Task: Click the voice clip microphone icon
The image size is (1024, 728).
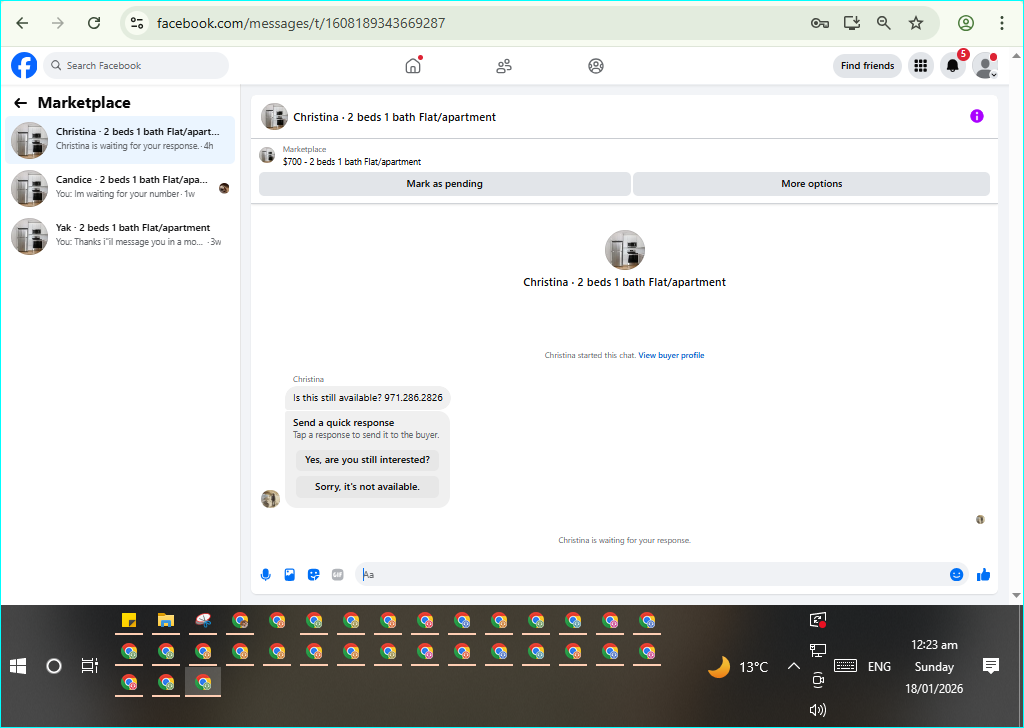Action: click(266, 575)
